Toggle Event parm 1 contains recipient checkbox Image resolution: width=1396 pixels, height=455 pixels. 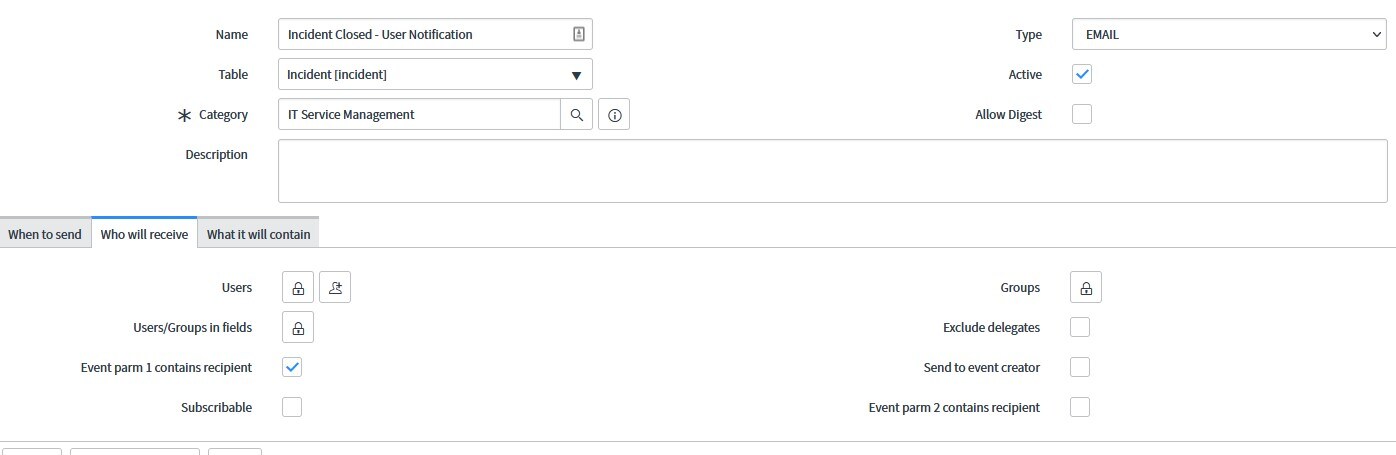[x=292, y=367]
